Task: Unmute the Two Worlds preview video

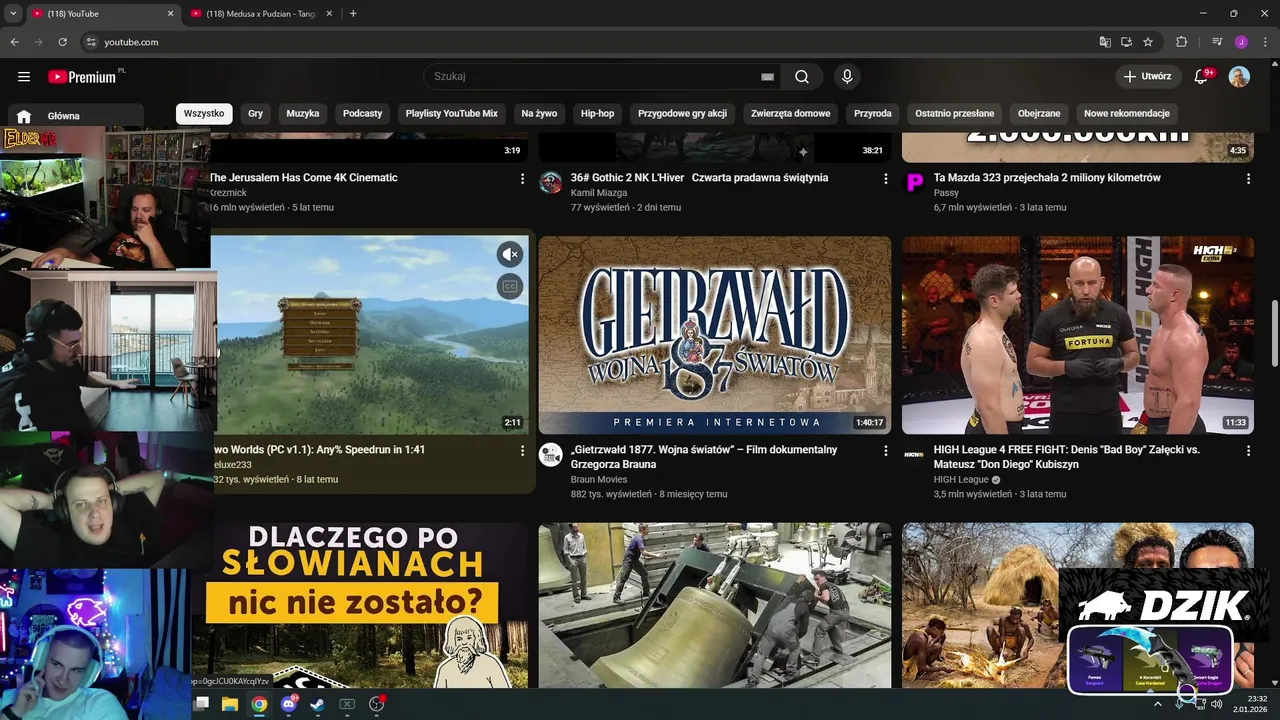Action: 510,254
